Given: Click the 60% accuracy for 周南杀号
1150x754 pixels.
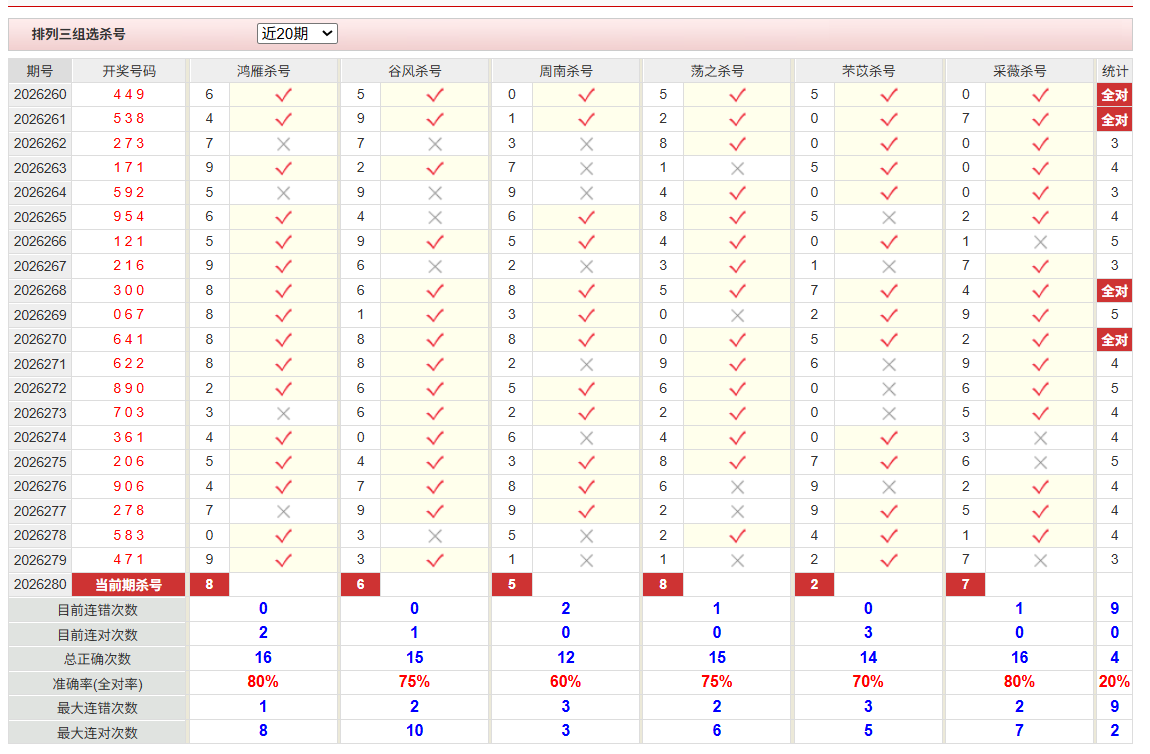Looking at the screenshot, I should point(565,682).
